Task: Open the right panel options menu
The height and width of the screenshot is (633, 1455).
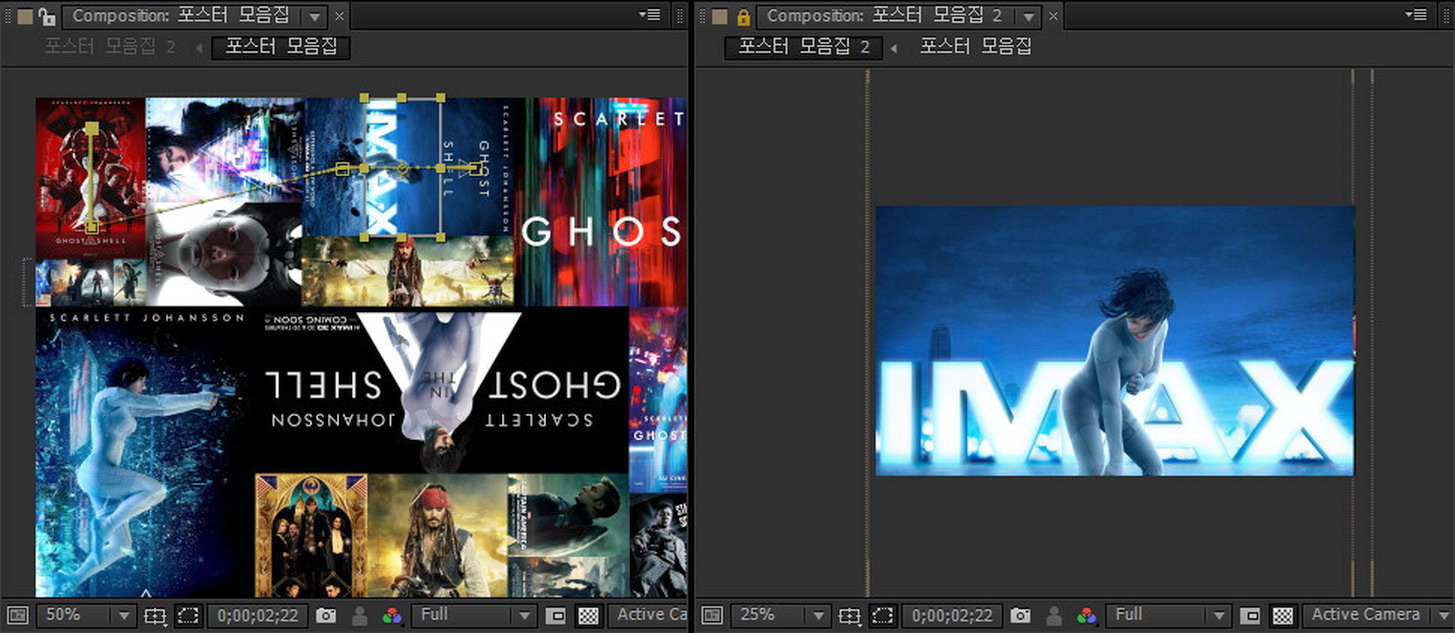Action: coord(1416,14)
